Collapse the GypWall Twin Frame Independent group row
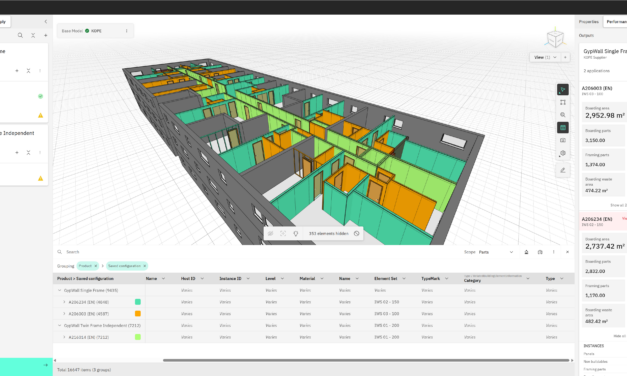Image resolution: width=627 pixels, height=376 pixels. [x=60, y=326]
